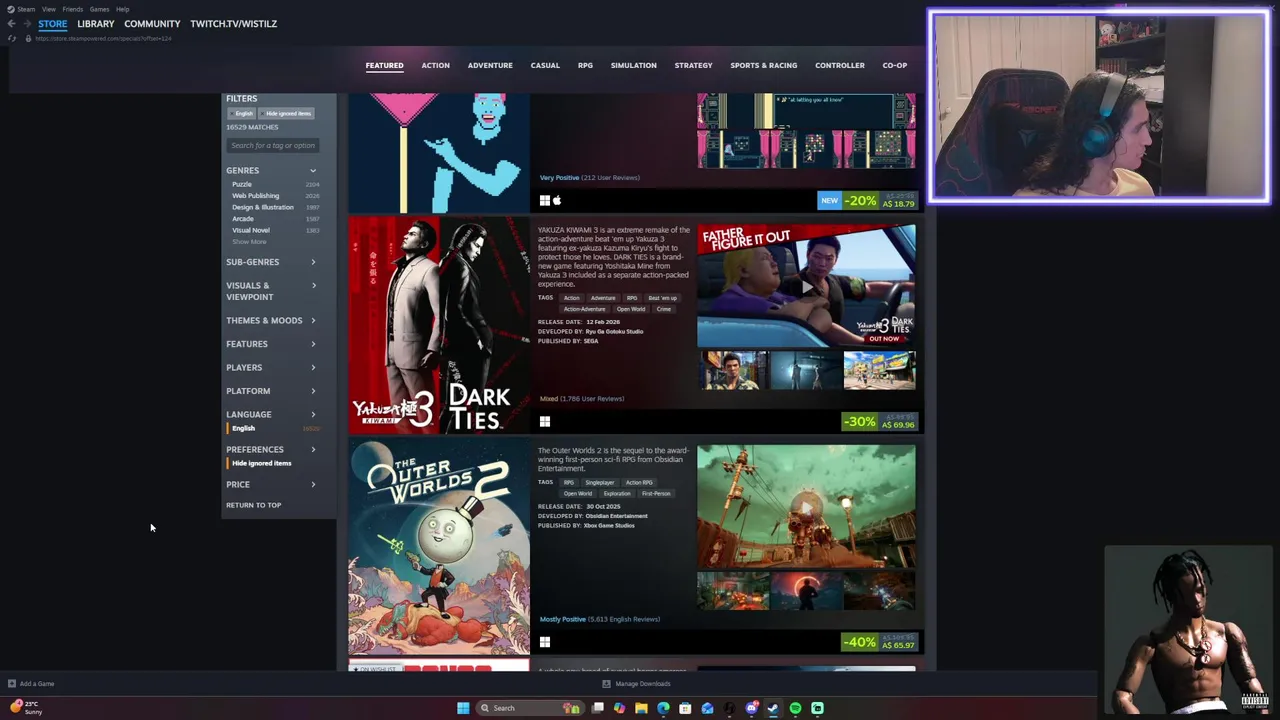
Task: Uncheck the English language filter
Action: tap(243, 428)
